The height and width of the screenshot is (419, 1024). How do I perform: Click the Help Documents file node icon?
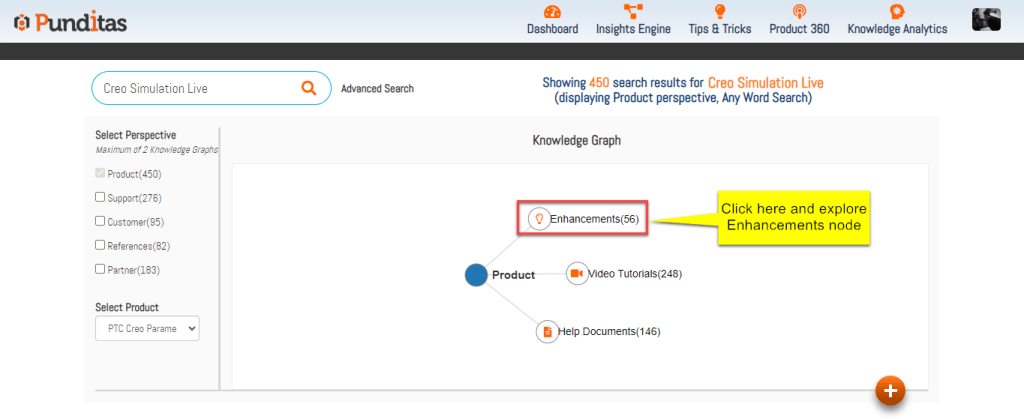click(x=547, y=331)
